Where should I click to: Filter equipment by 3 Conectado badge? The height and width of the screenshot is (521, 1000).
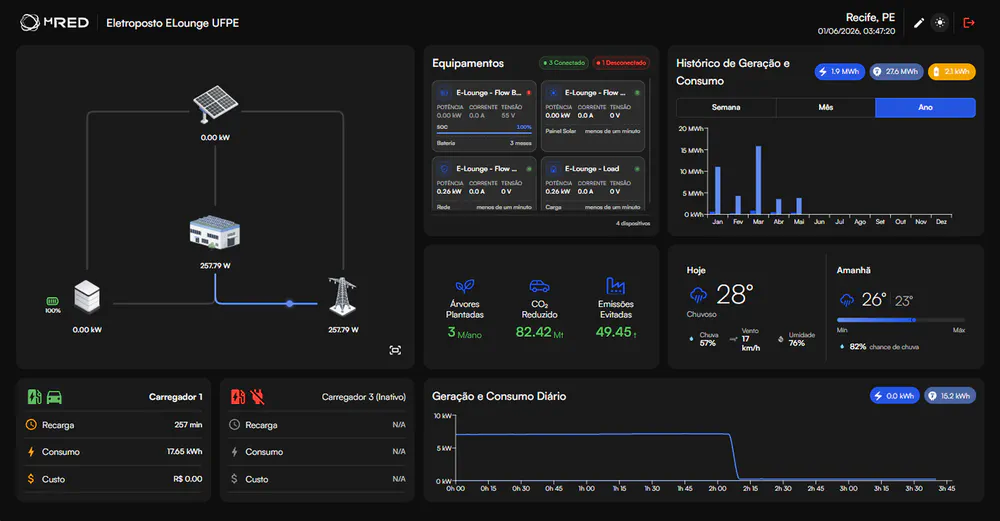tap(564, 63)
